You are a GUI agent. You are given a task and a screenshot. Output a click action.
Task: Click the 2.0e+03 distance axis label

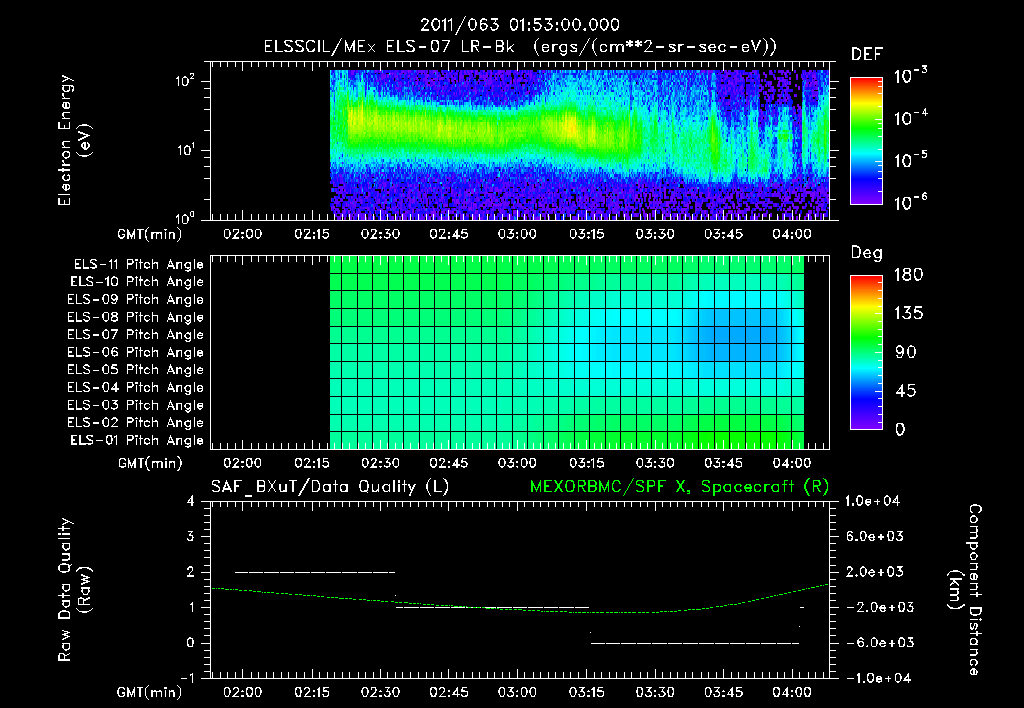[875, 572]
